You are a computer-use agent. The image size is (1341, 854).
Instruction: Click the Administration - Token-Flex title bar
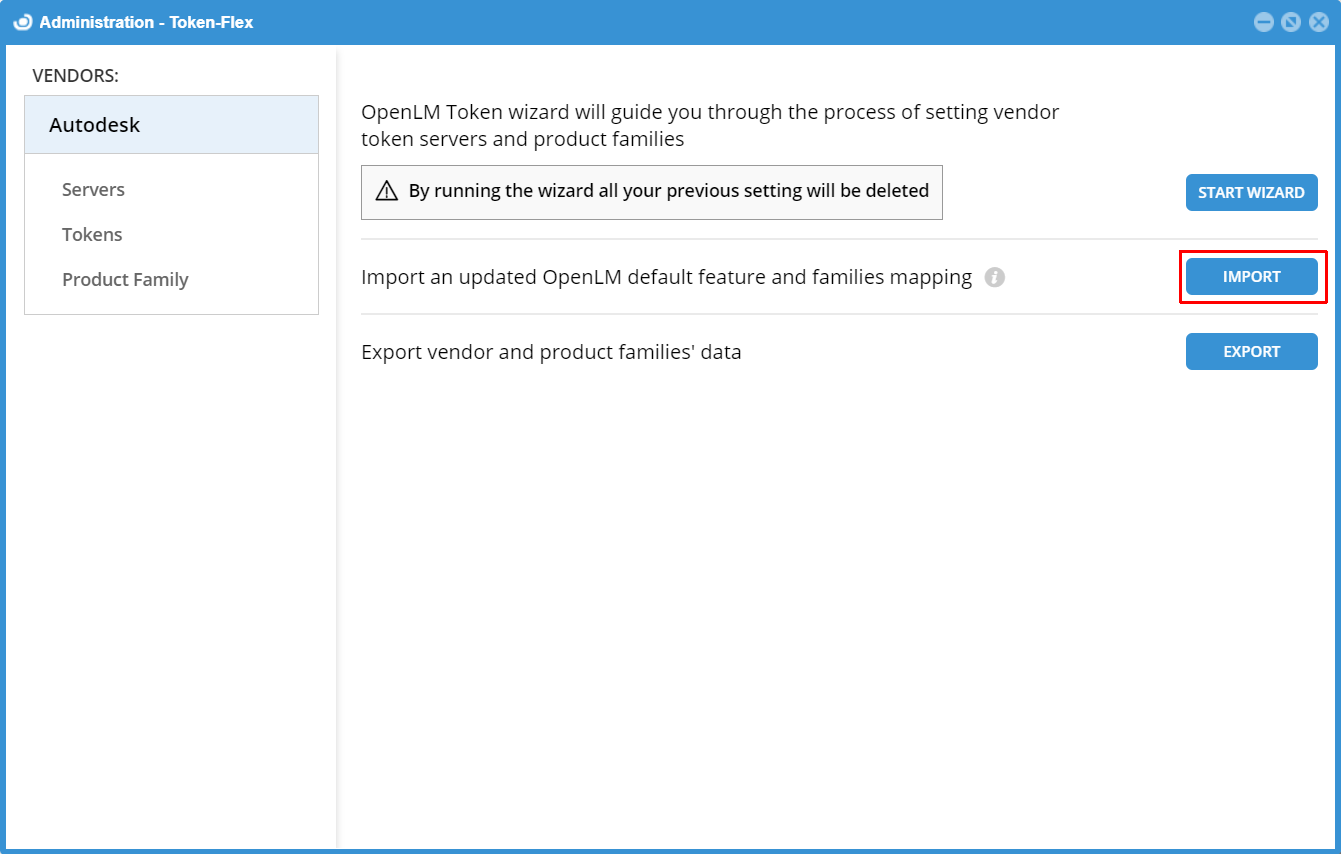pos(600,21)
